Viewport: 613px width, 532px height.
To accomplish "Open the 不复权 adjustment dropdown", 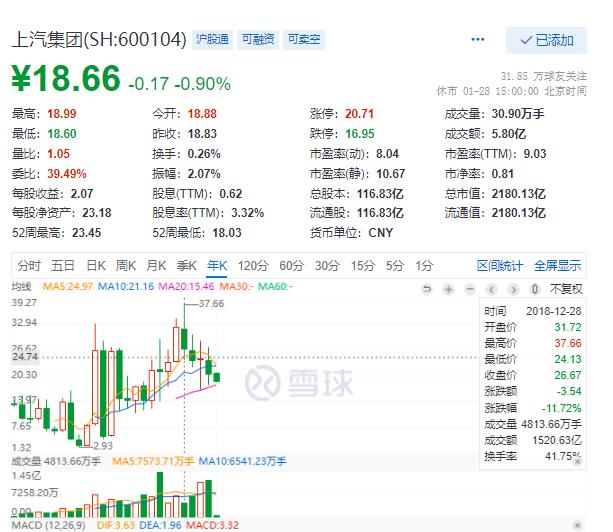I will pos(566,289).
